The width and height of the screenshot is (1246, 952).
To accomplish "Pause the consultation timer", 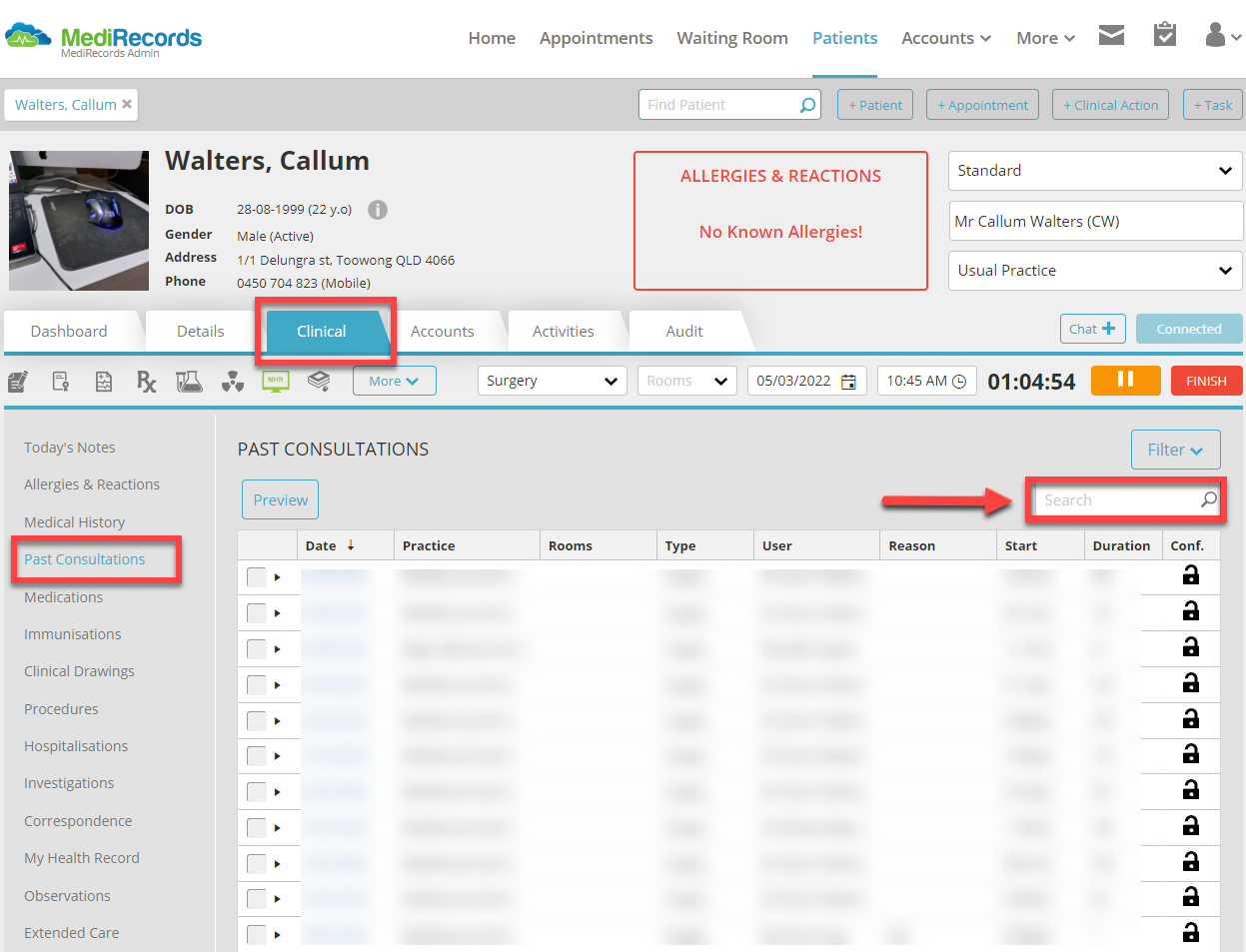I will pos(1125,381).
